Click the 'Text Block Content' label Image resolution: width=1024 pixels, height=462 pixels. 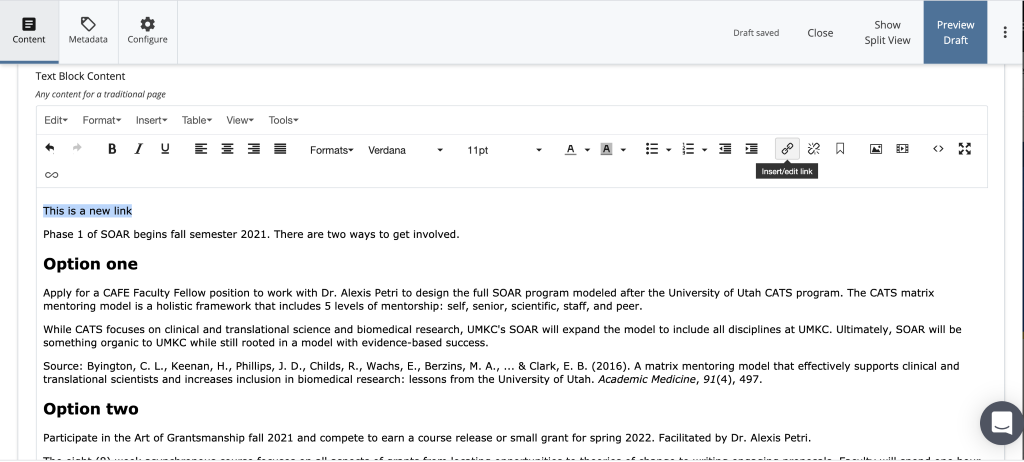click(x=80, y=76)
